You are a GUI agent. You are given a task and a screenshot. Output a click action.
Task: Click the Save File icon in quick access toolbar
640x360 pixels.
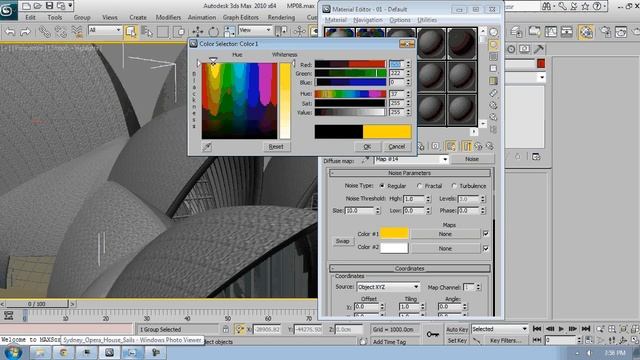pos(49,6)
